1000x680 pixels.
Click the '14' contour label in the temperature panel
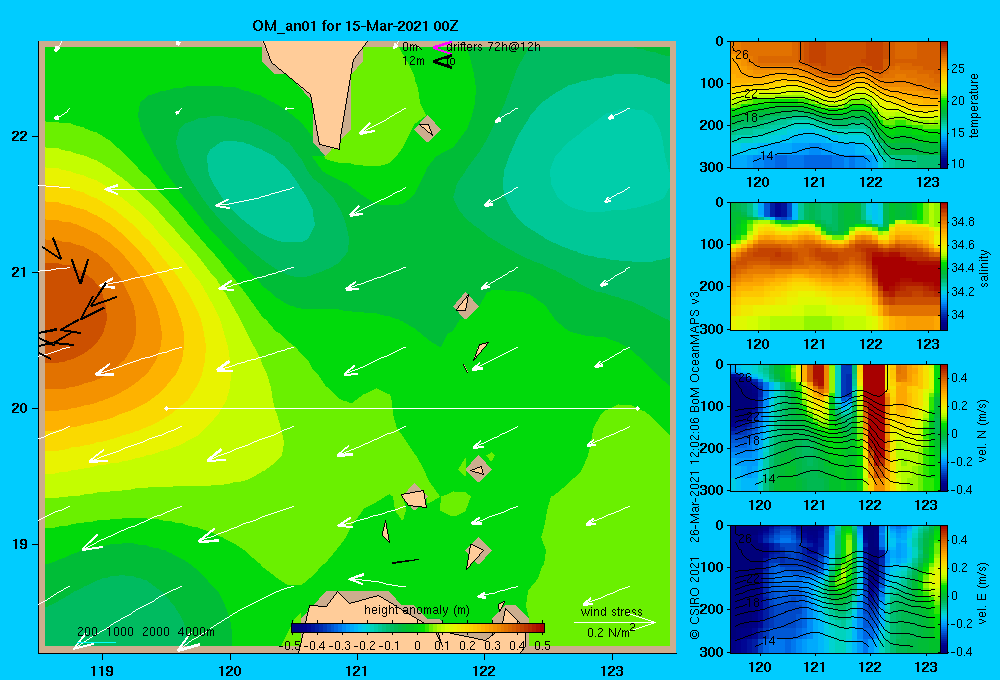click(x=767, y=156)
